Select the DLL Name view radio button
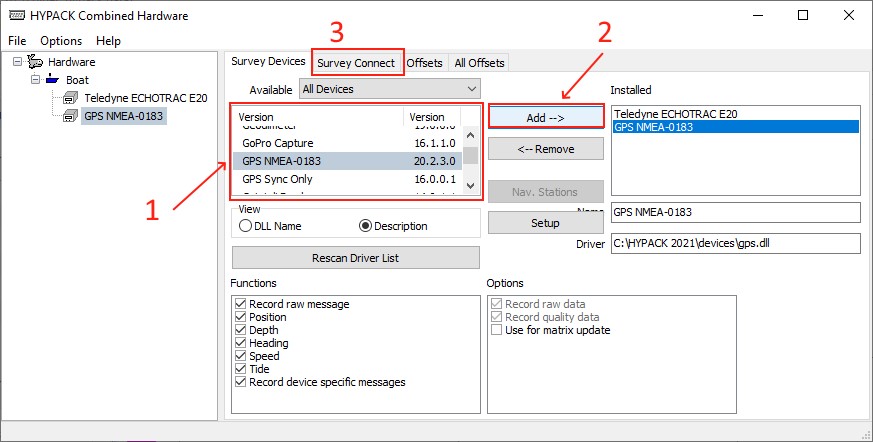Screen dimensions: 873x442 (245, 226)
